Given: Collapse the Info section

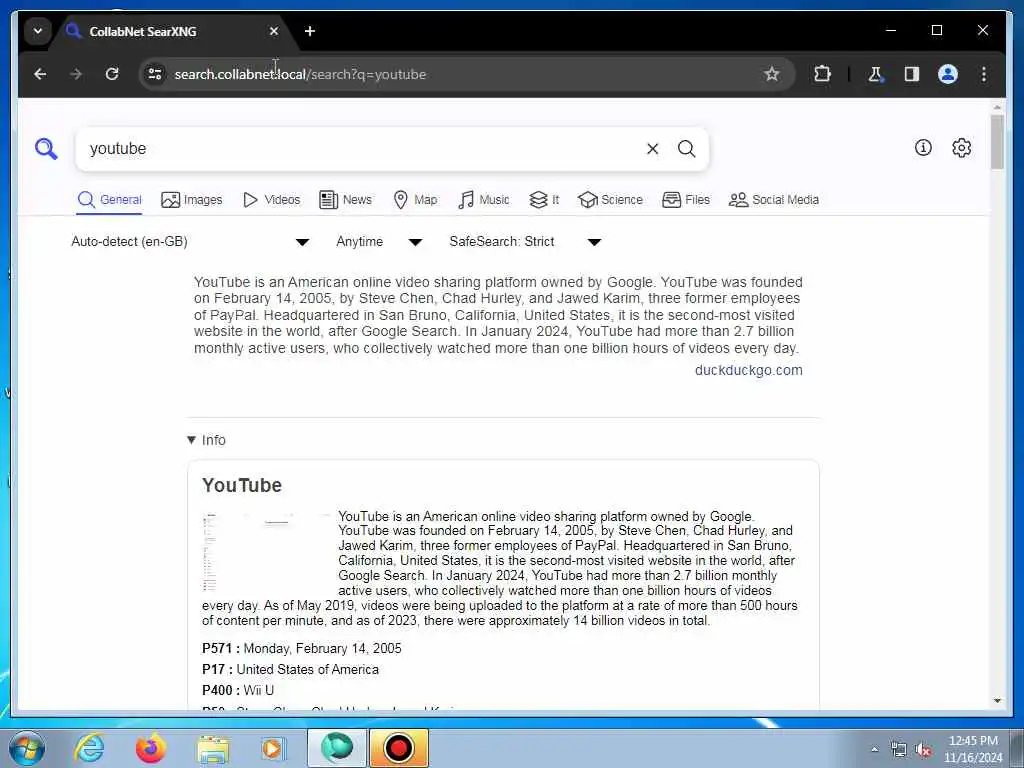Looking at the screenshot, I should [206, 440].
